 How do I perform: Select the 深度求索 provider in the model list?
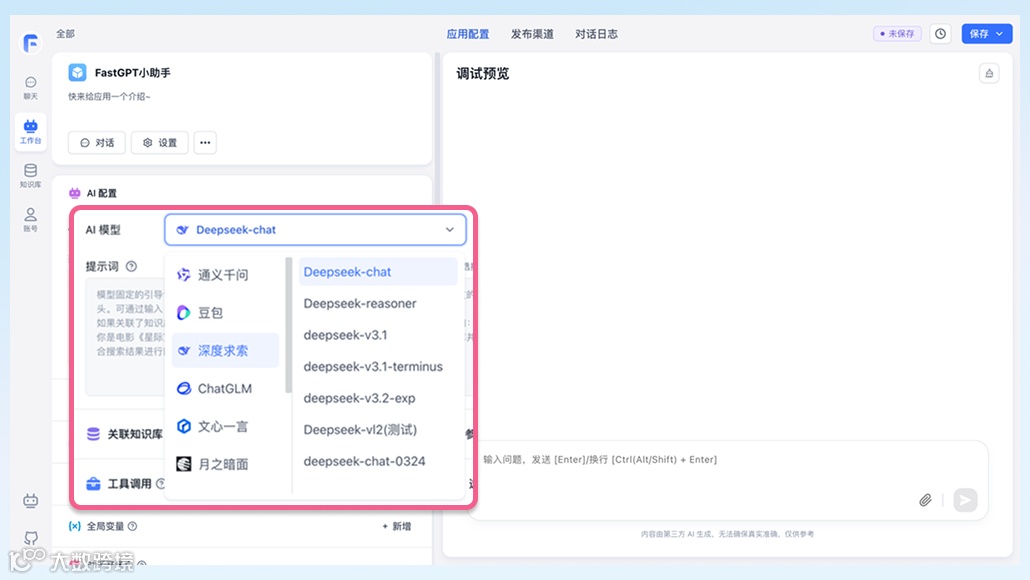225,351
